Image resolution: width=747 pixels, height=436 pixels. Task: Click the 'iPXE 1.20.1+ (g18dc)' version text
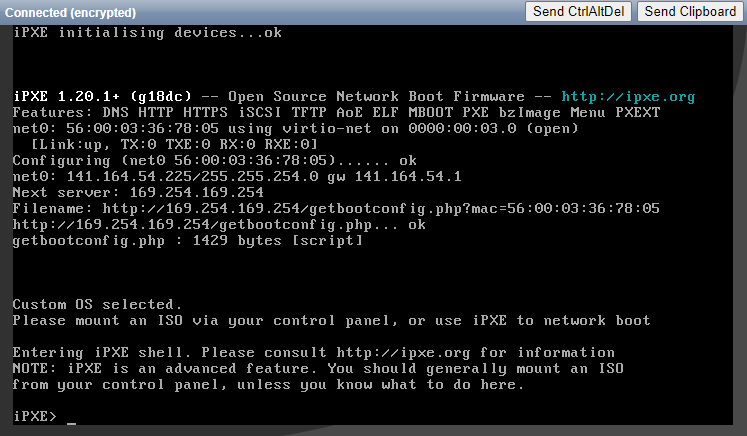pos(102,97)
